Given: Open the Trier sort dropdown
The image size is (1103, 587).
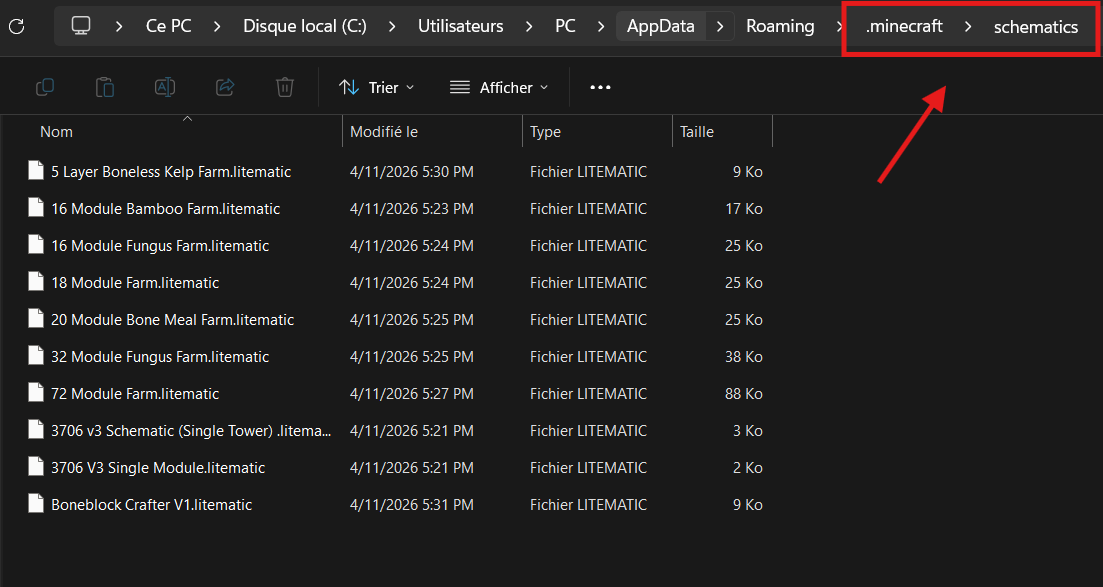Looking at the screenshot, I should coord(376,88).
